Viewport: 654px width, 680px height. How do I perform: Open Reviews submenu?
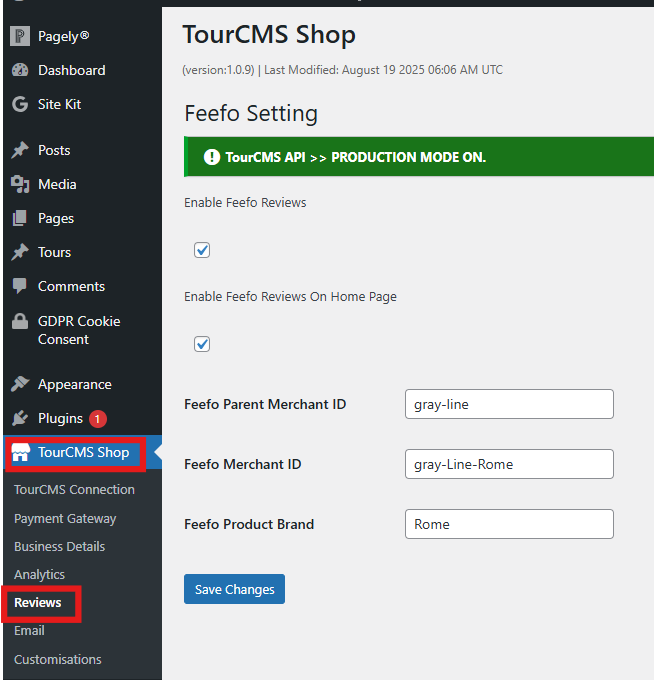[38, 602]
